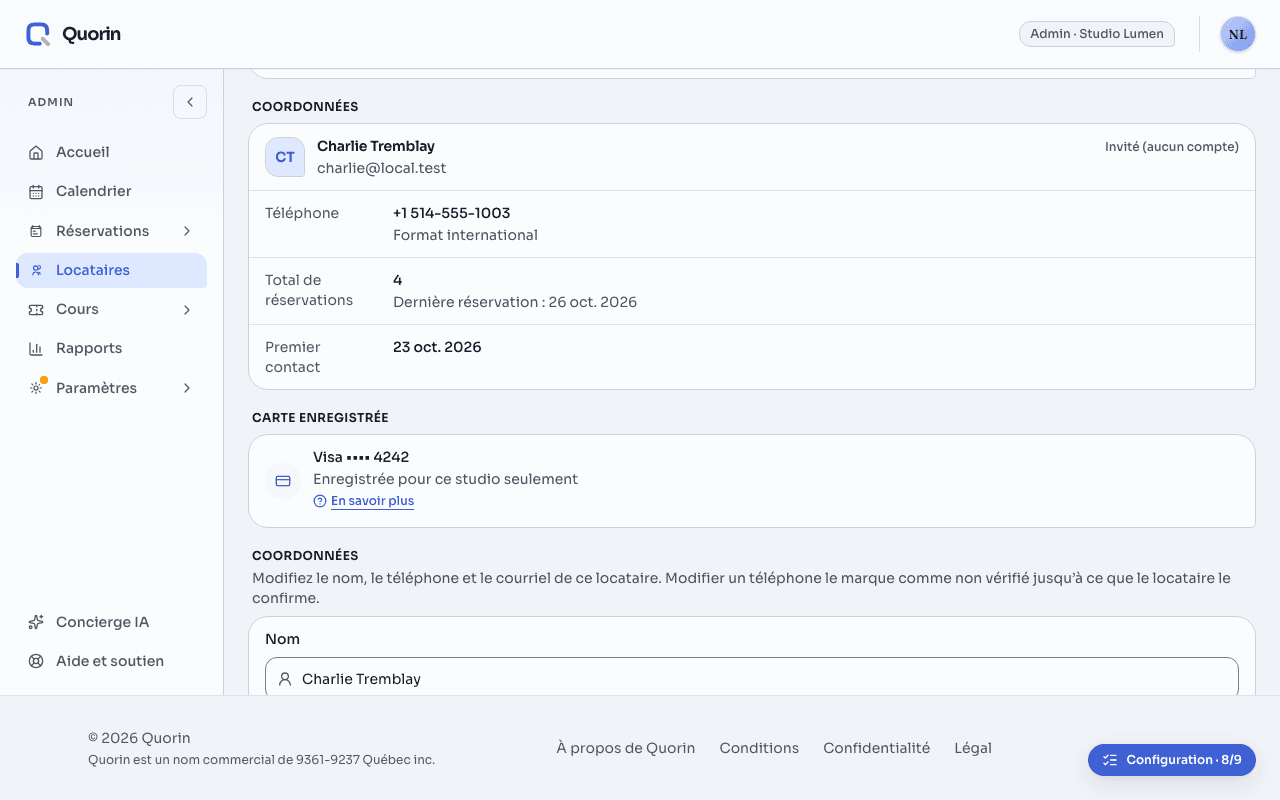Open the Confidentialité footer link
1280x800 pixels.
point(876,748)
